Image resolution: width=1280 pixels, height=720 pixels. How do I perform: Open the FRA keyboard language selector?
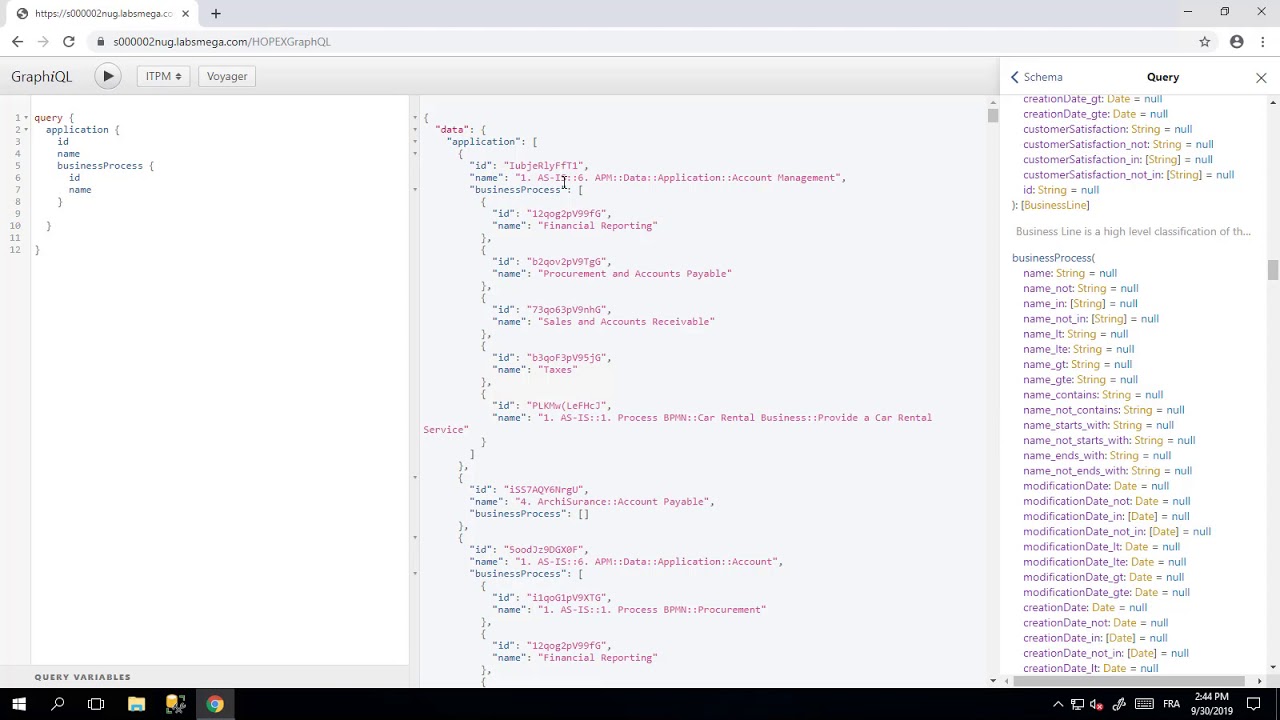tap(1171, 704)
